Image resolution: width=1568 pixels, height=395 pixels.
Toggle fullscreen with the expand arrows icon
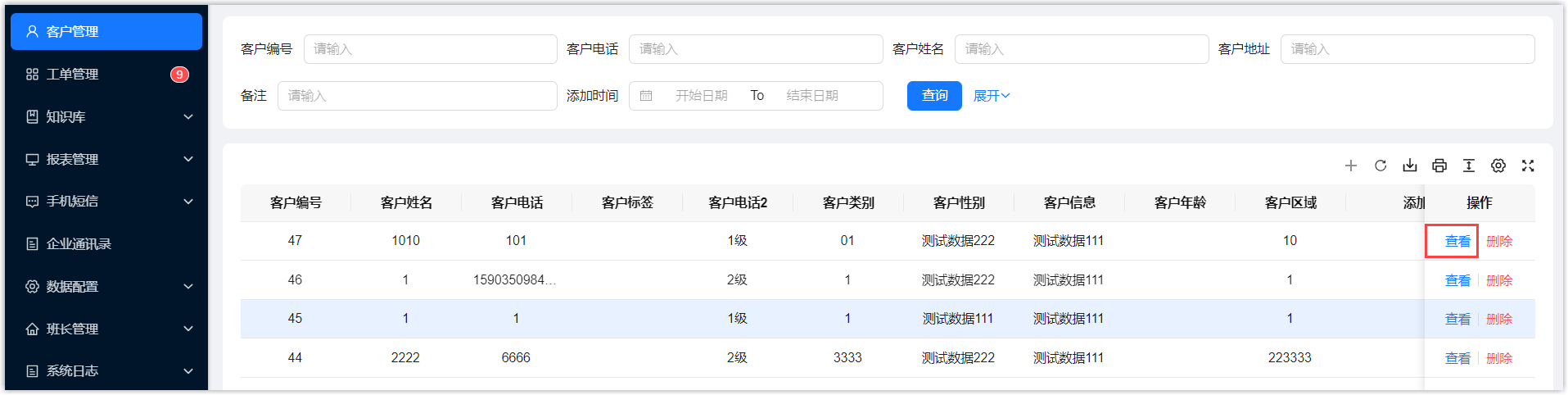coord(1528,166)
